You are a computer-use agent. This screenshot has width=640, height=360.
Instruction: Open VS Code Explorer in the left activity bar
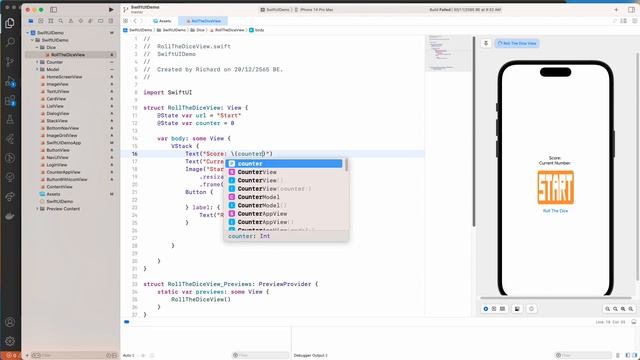click(x=10, y=23)
